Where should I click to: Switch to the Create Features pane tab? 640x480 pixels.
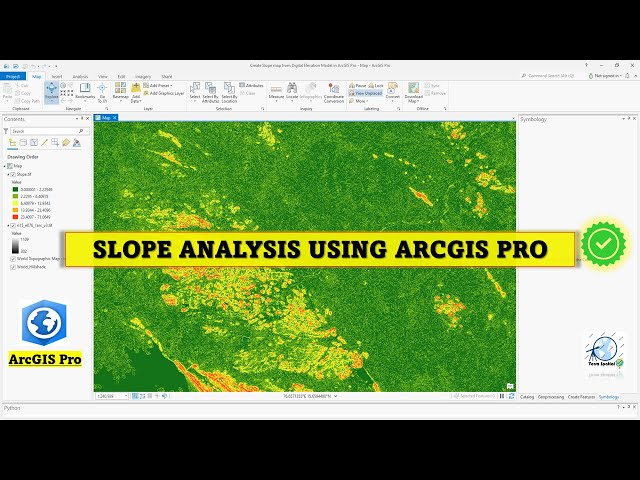[x=581, y=397]
